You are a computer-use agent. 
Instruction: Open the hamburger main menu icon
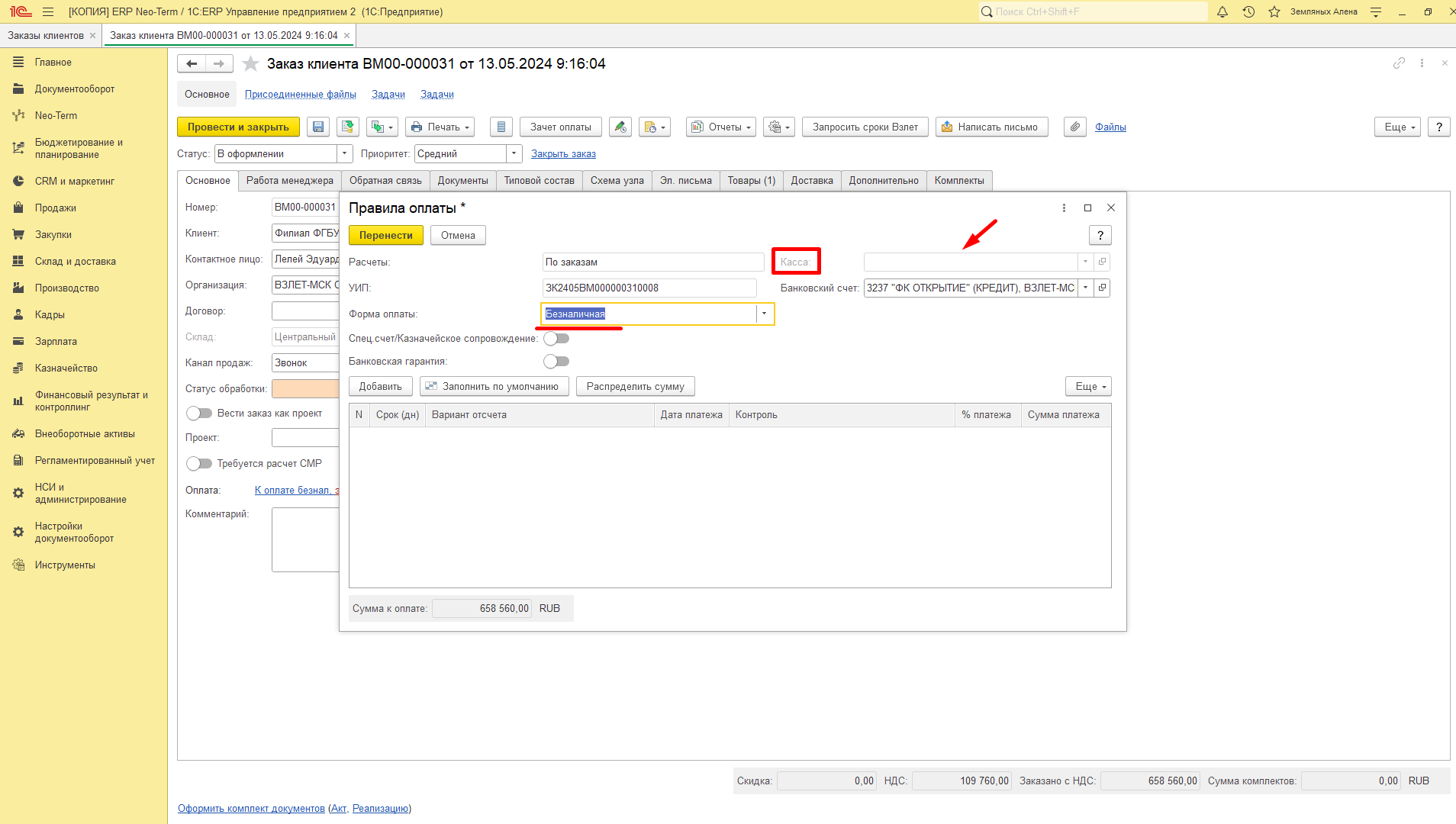coord(48,11)
